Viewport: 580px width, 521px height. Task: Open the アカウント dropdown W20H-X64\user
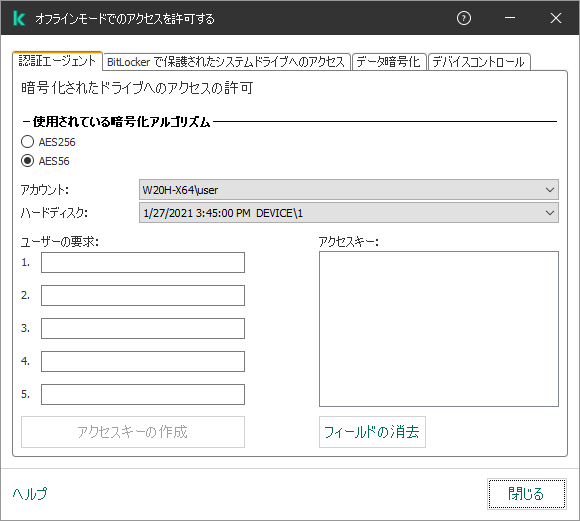coord(348,190)
